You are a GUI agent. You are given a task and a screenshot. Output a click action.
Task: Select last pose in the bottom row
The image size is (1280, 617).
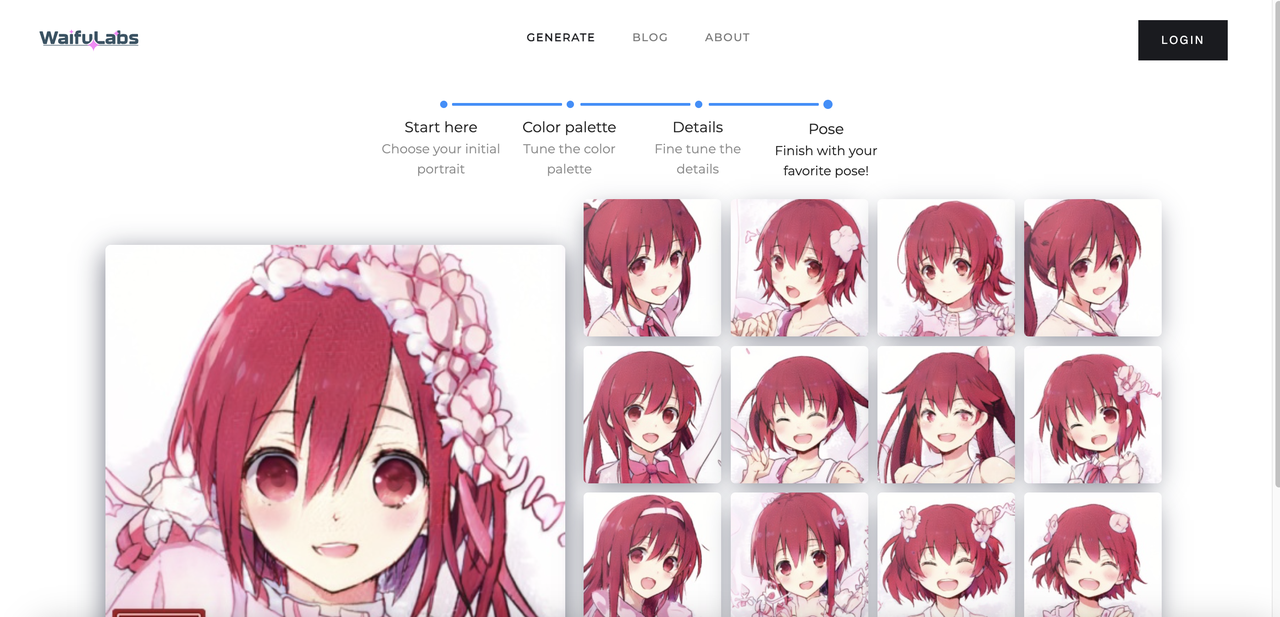pyautogui.click(x=1093, y=555)
